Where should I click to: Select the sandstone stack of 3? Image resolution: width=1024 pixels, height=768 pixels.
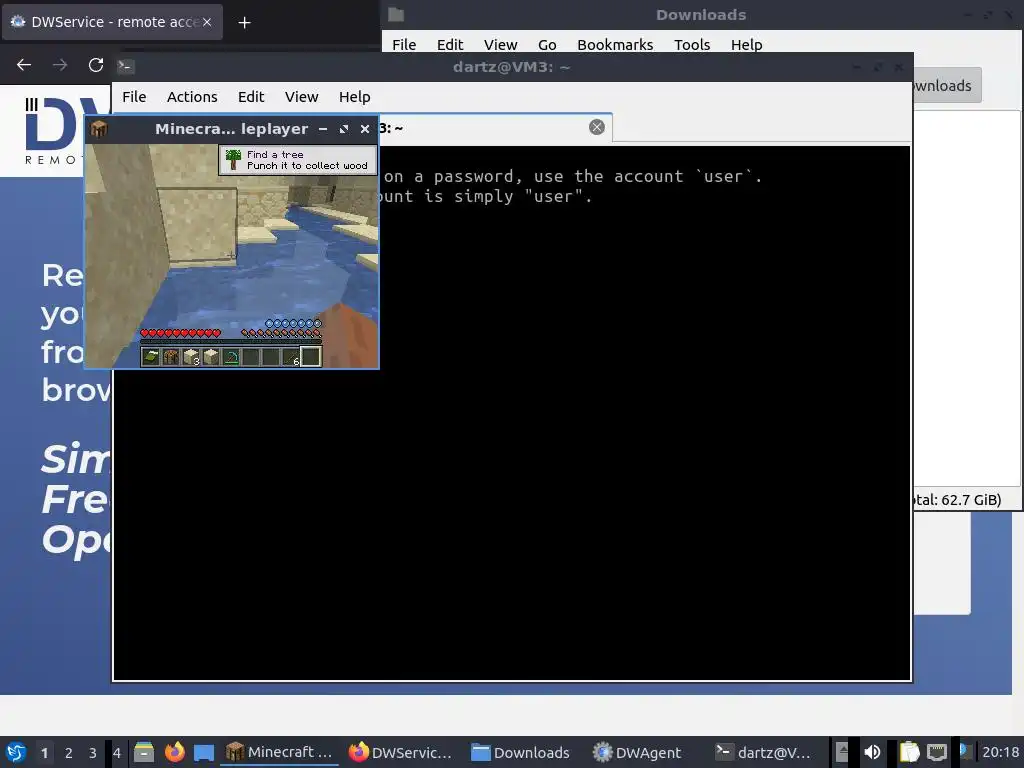click(191, 357)
